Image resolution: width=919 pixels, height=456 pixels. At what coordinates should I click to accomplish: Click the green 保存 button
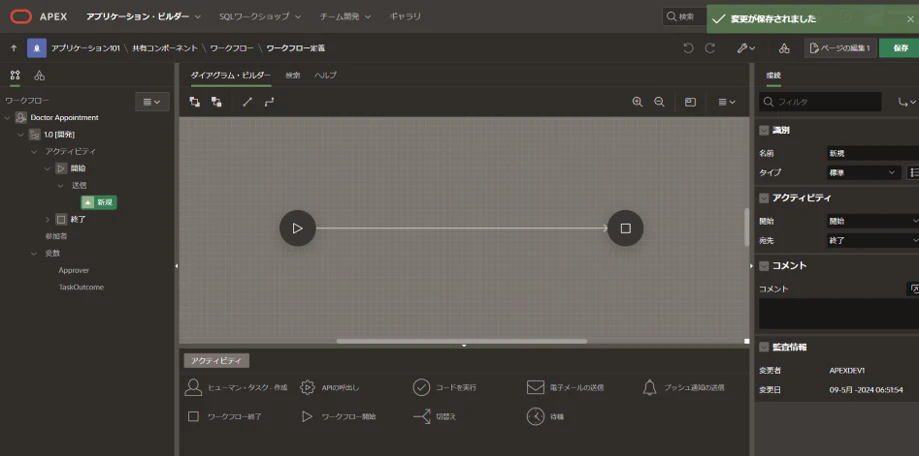[900, 48]
